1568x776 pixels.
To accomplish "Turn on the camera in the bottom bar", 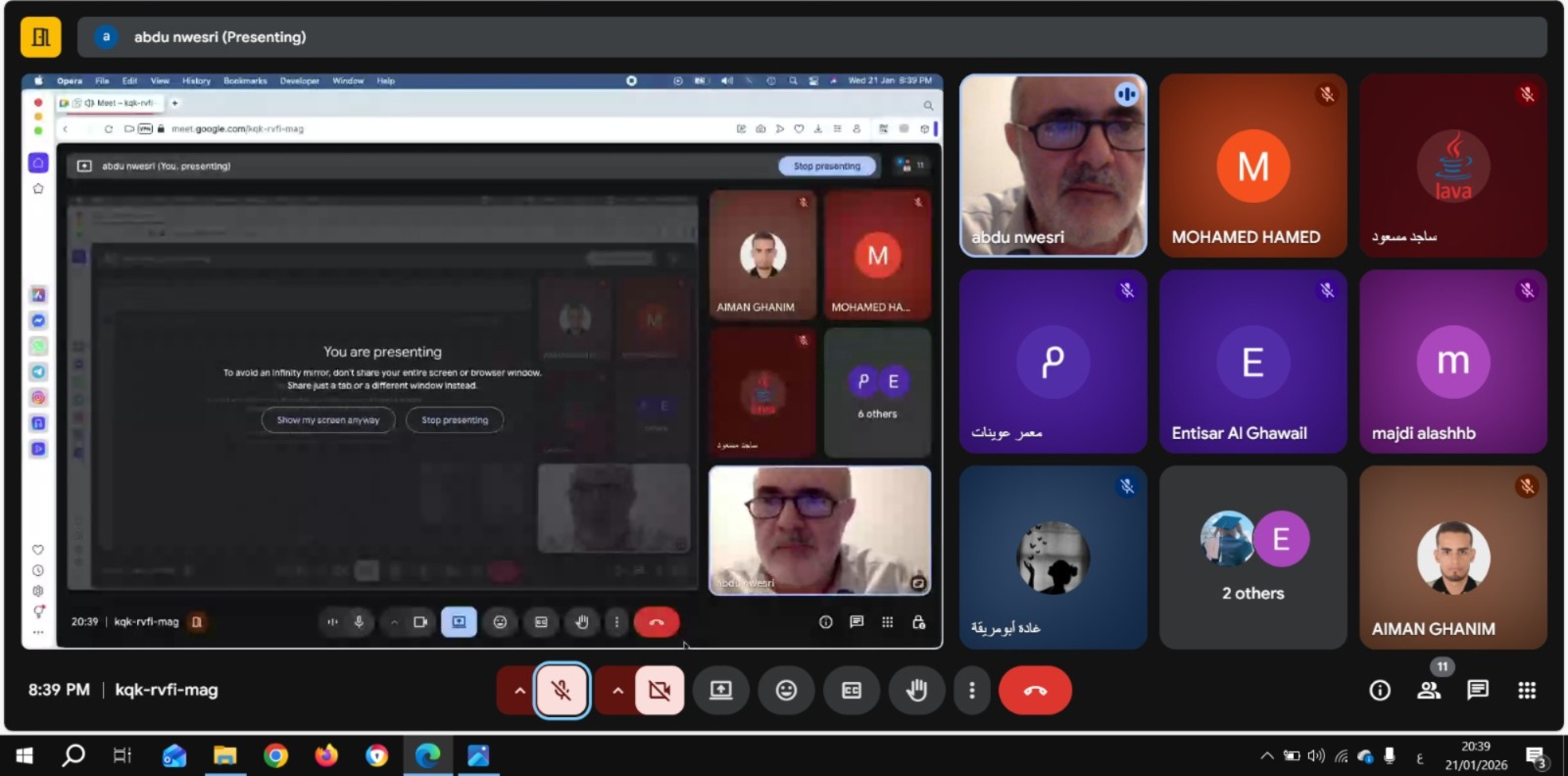I will click(x=660, y=691).
